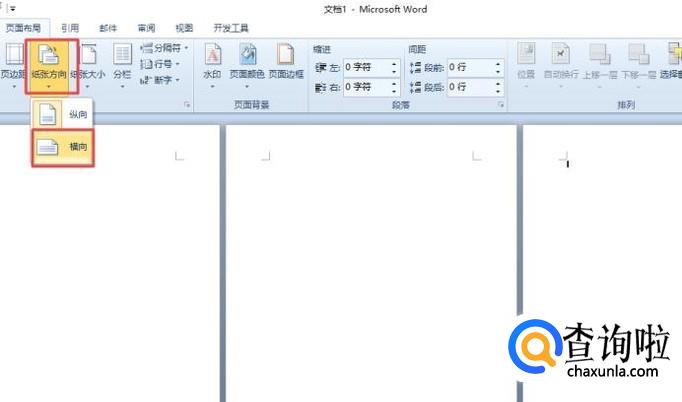Viewport: 682px width, 402px height.
Task: Select 纵向 portrait orientation
Action: pyautogui.click(x=62, y=114)
